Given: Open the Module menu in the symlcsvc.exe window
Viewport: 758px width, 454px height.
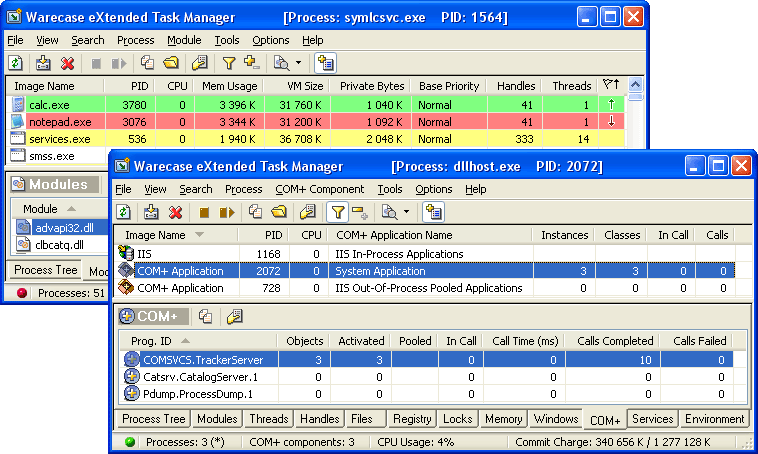Looking at the screenshot, I should point(184,40).
